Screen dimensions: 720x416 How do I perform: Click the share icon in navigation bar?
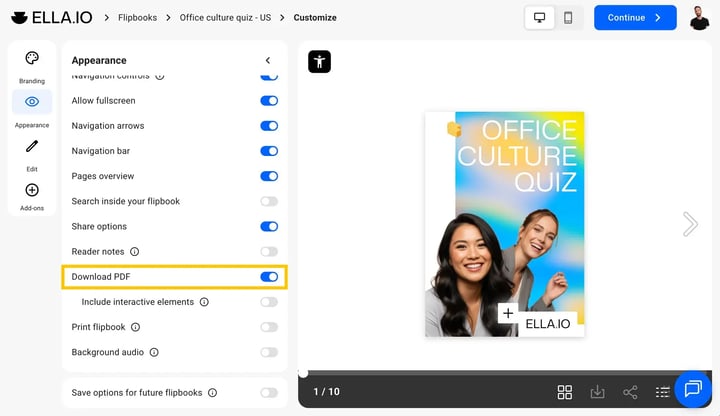(630, 392)
